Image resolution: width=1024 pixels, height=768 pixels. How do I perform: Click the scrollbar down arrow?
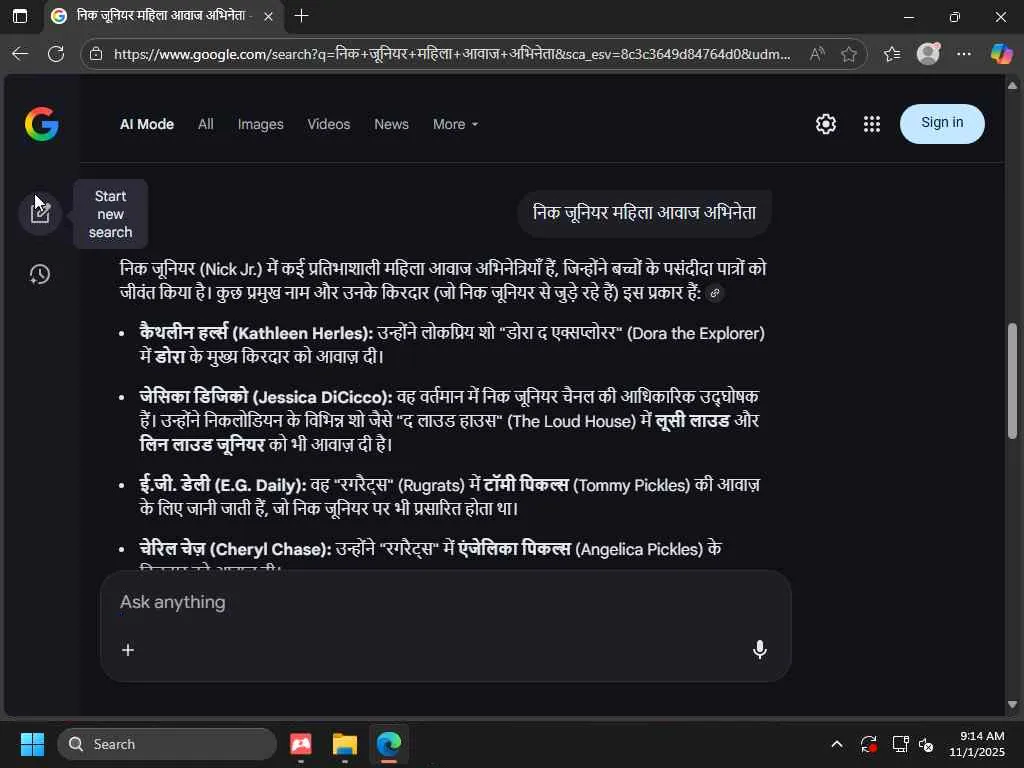(x=1012, y=704)
